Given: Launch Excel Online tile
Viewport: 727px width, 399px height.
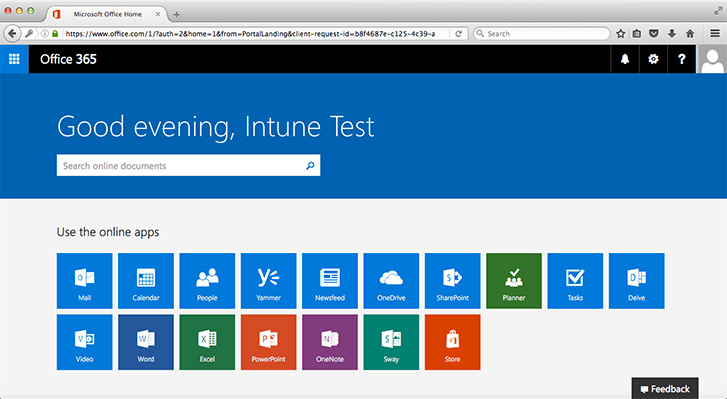Looking at the screenshot, I should pyautogui.click(x=207, y=342).
